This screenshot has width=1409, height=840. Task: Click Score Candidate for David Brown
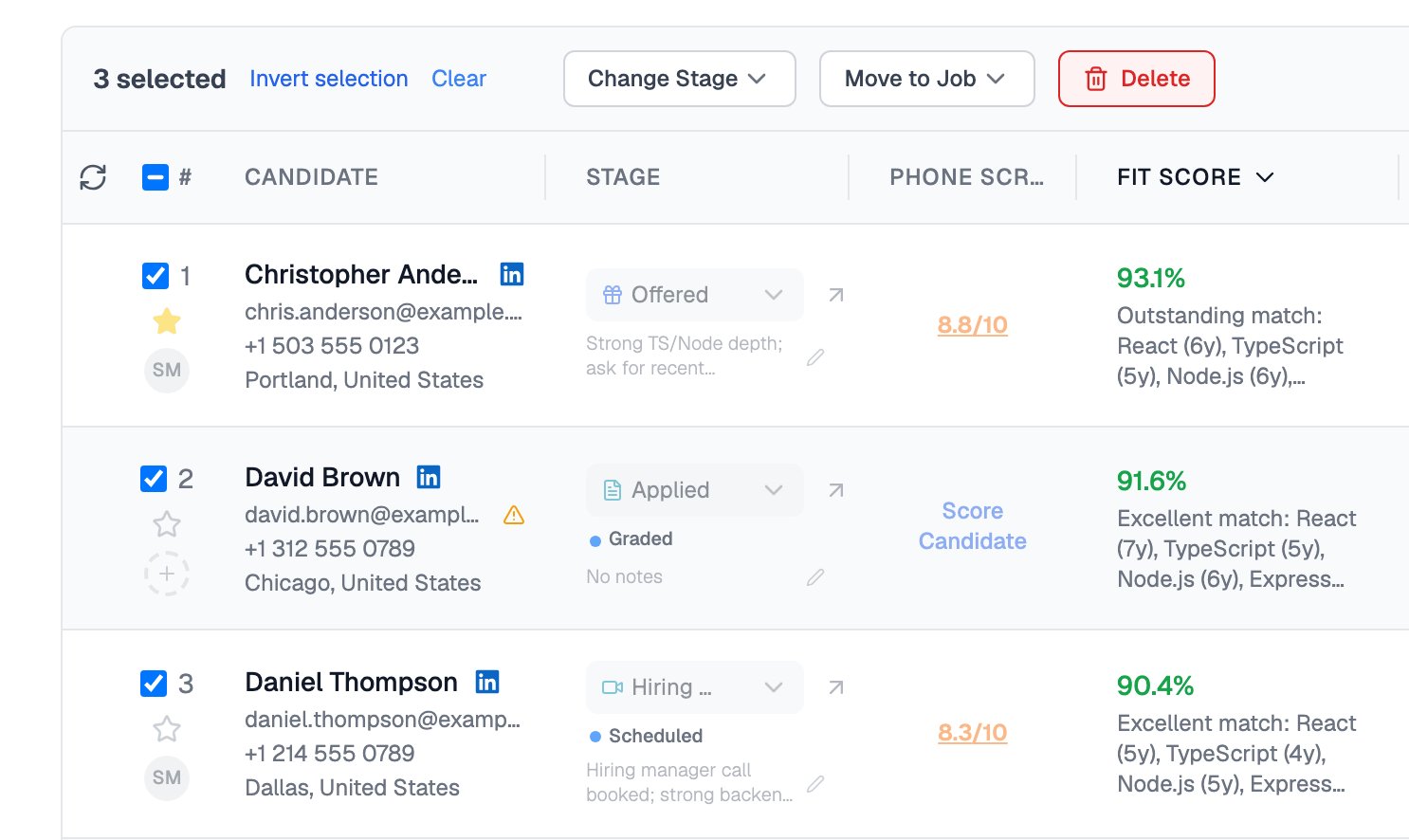[973, 526]
